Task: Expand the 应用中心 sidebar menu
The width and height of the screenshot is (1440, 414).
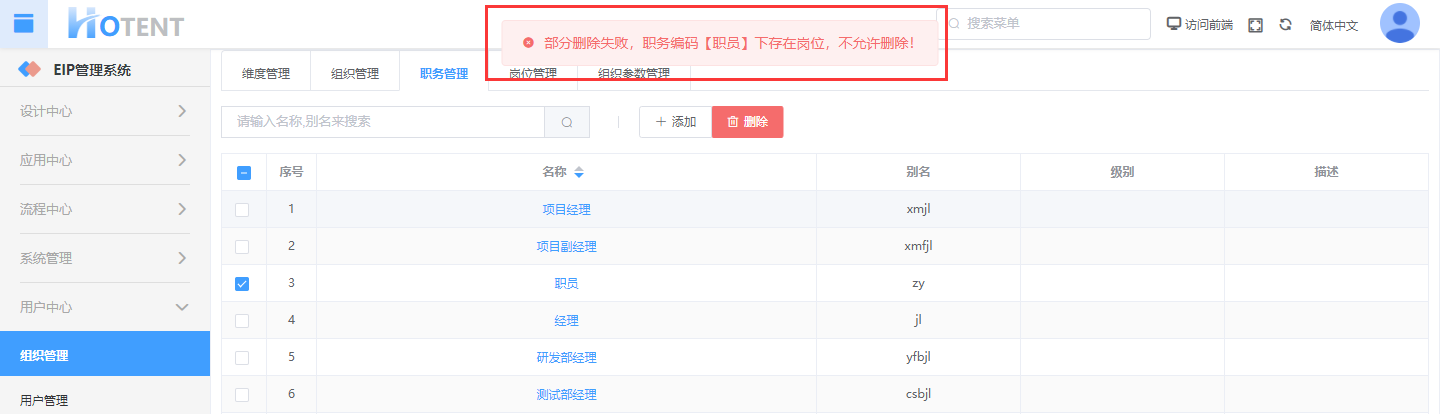Action: [105, 160]
